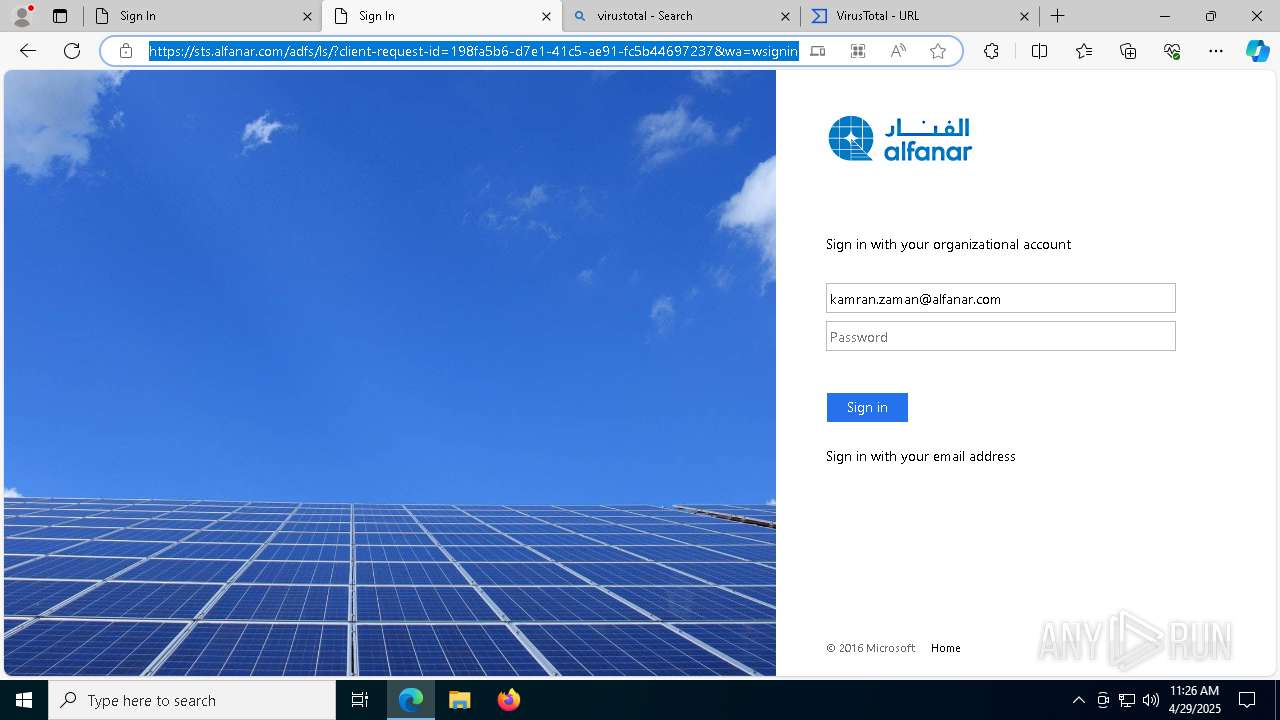Restore down the browser window
This screenshot has width=1280, height=720.
1211,16
